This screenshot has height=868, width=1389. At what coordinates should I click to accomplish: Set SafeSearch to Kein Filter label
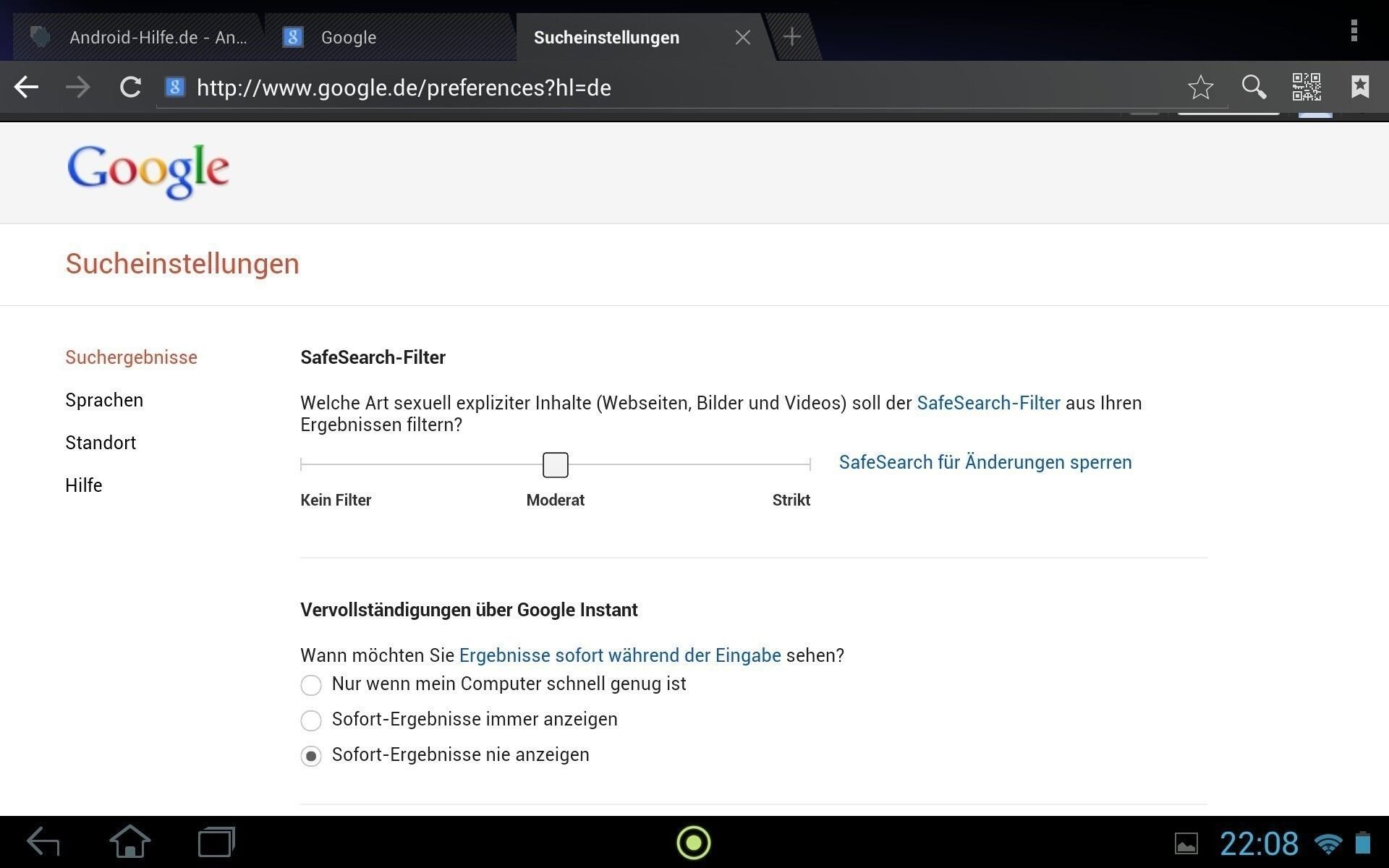(x=336, y=500)
